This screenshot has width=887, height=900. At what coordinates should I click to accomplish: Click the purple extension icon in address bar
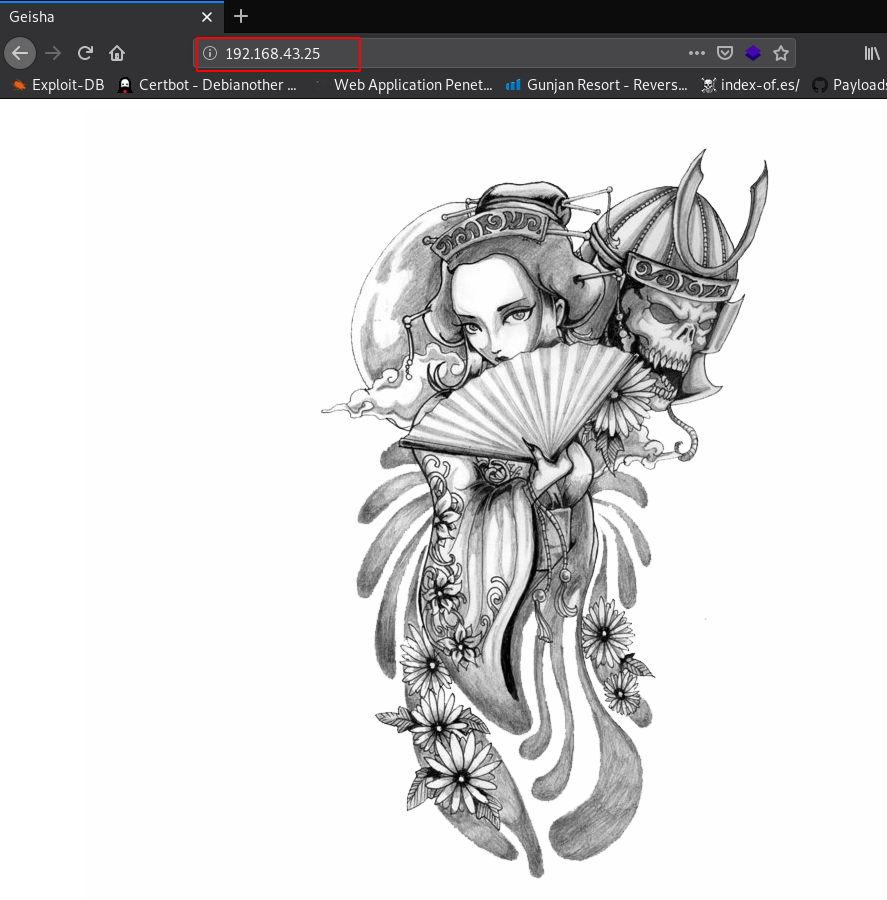click(x=753, y=53)
